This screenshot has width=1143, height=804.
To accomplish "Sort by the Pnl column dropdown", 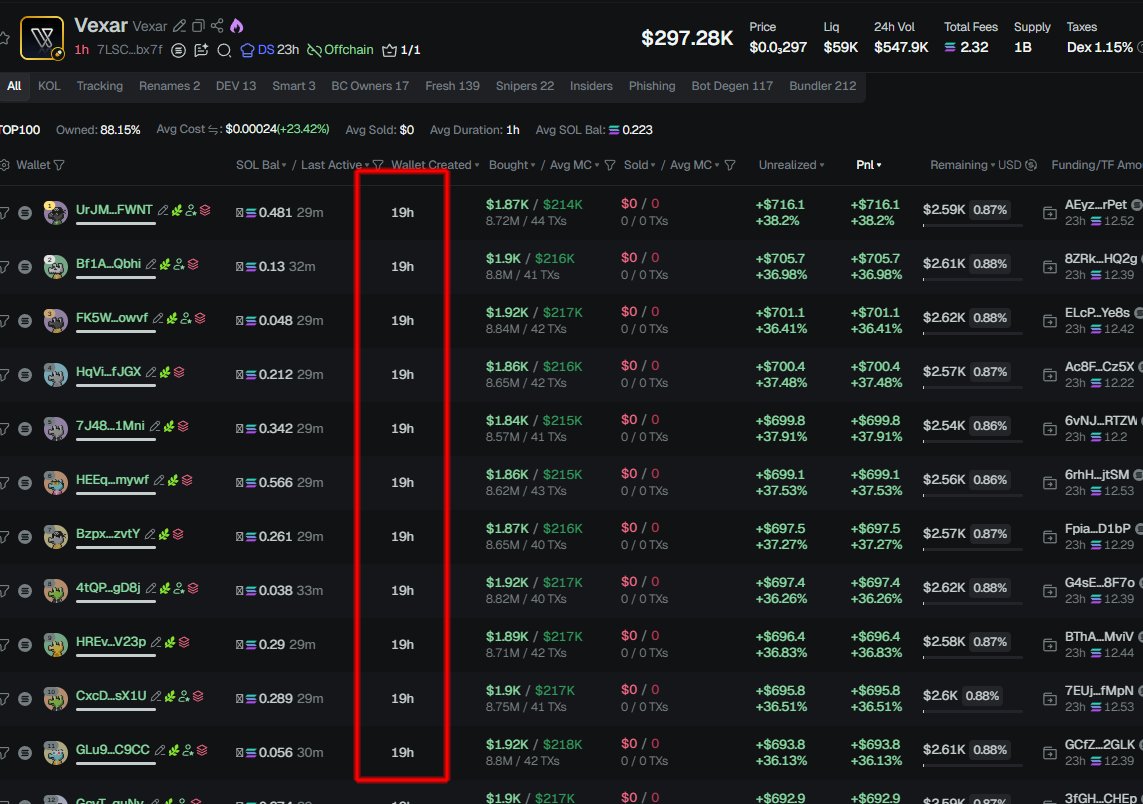I will (x=869, y=165).
